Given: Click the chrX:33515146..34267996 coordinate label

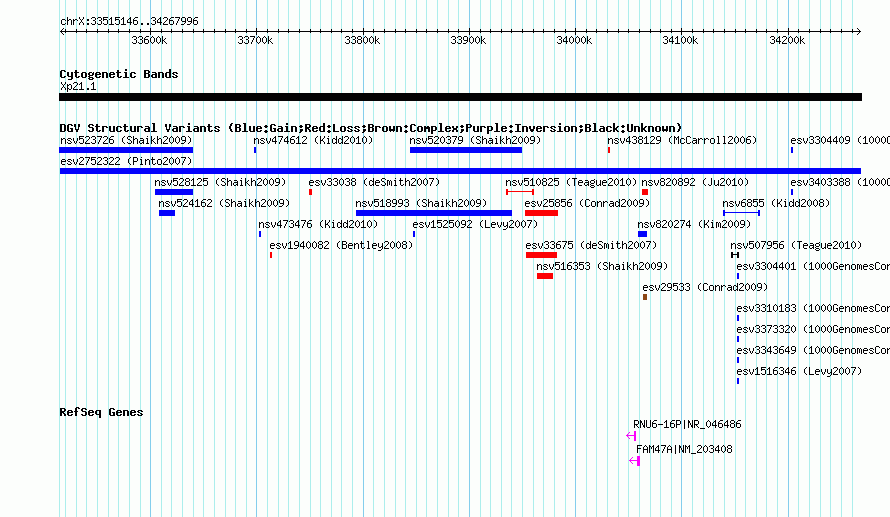Looking at the screenshot, I should coord(129,21).
